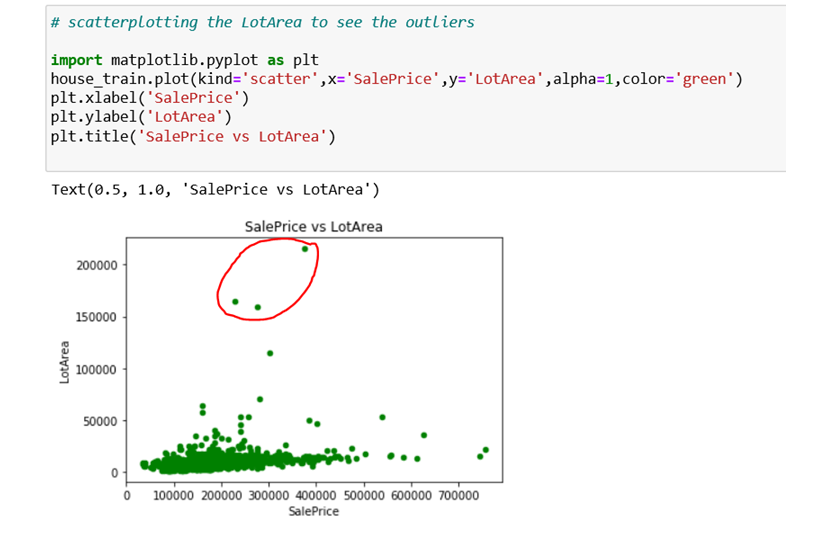Click the 150000 tick on the y-axis
Screen dimensions: 826x559
96,318
